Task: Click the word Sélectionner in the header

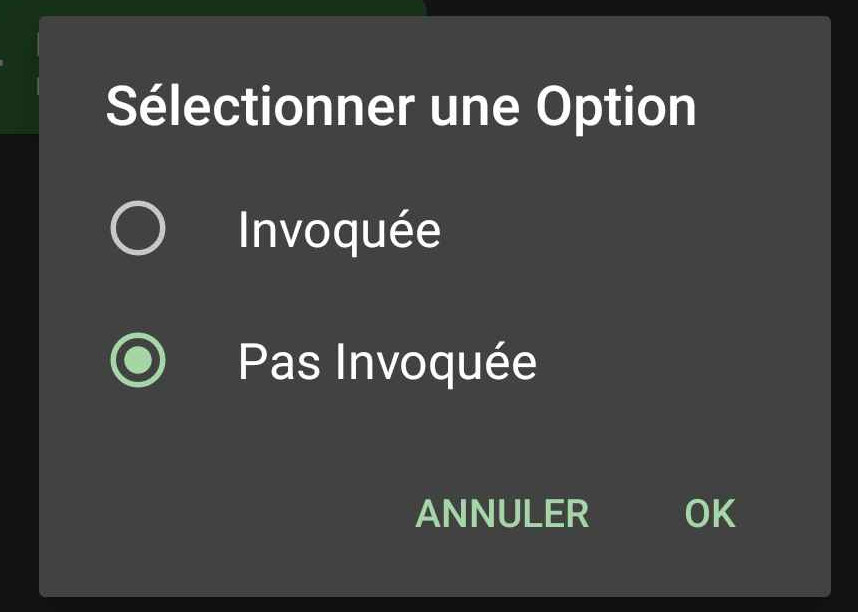Action: (259, 106)
